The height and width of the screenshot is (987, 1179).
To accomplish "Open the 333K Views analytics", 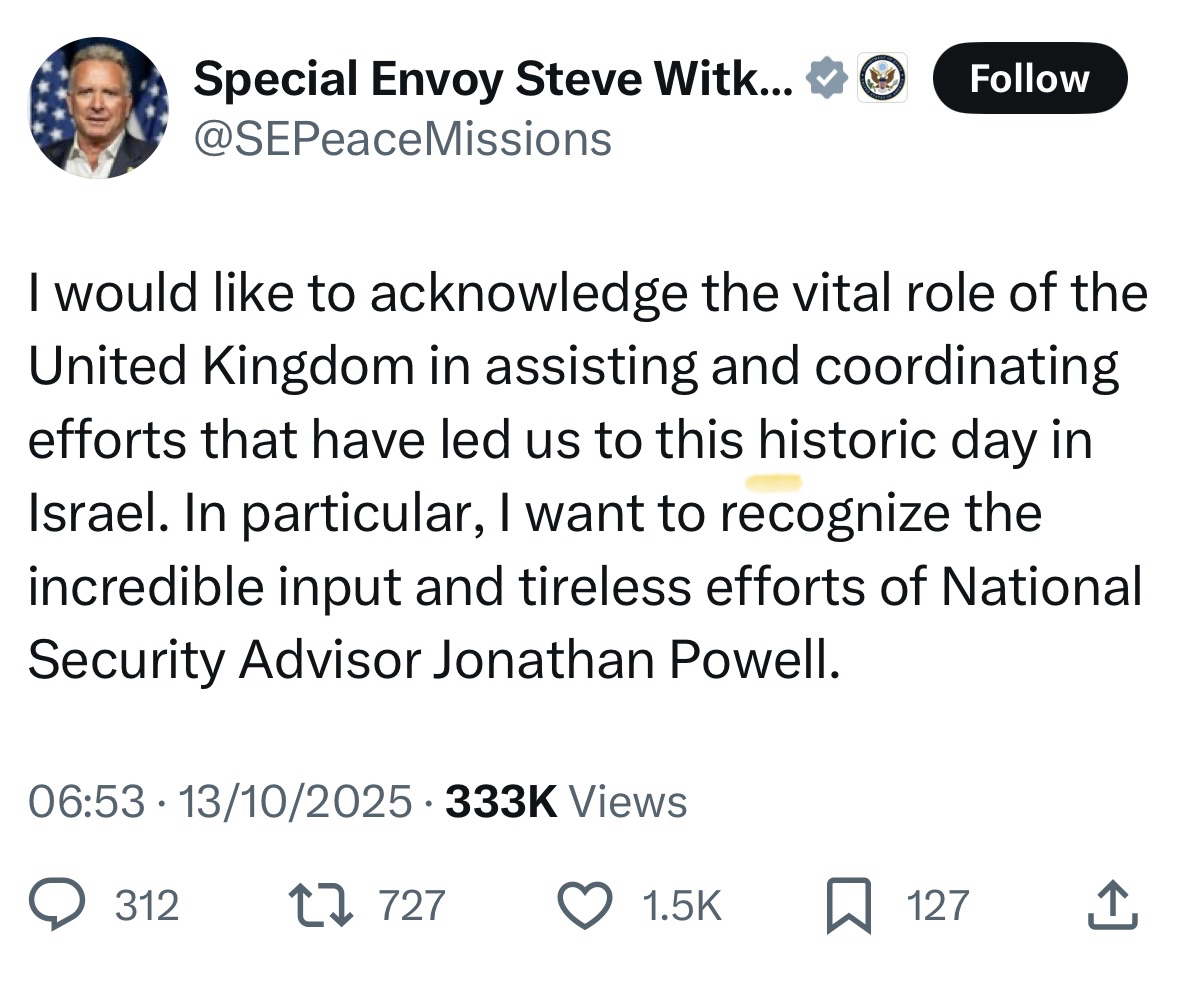I will pyautogui.click(x=566, y=801).
